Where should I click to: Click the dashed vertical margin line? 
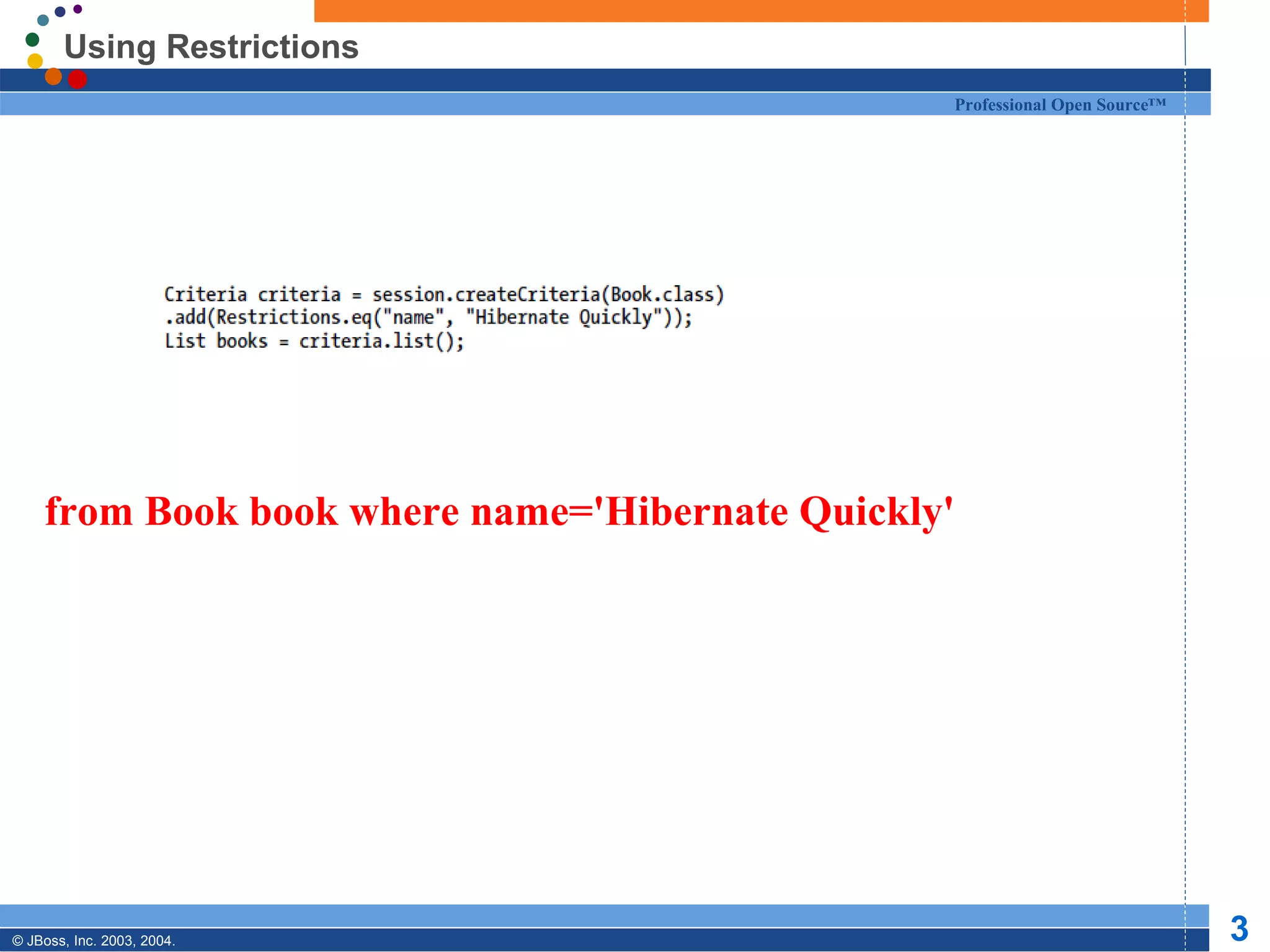1185,476
